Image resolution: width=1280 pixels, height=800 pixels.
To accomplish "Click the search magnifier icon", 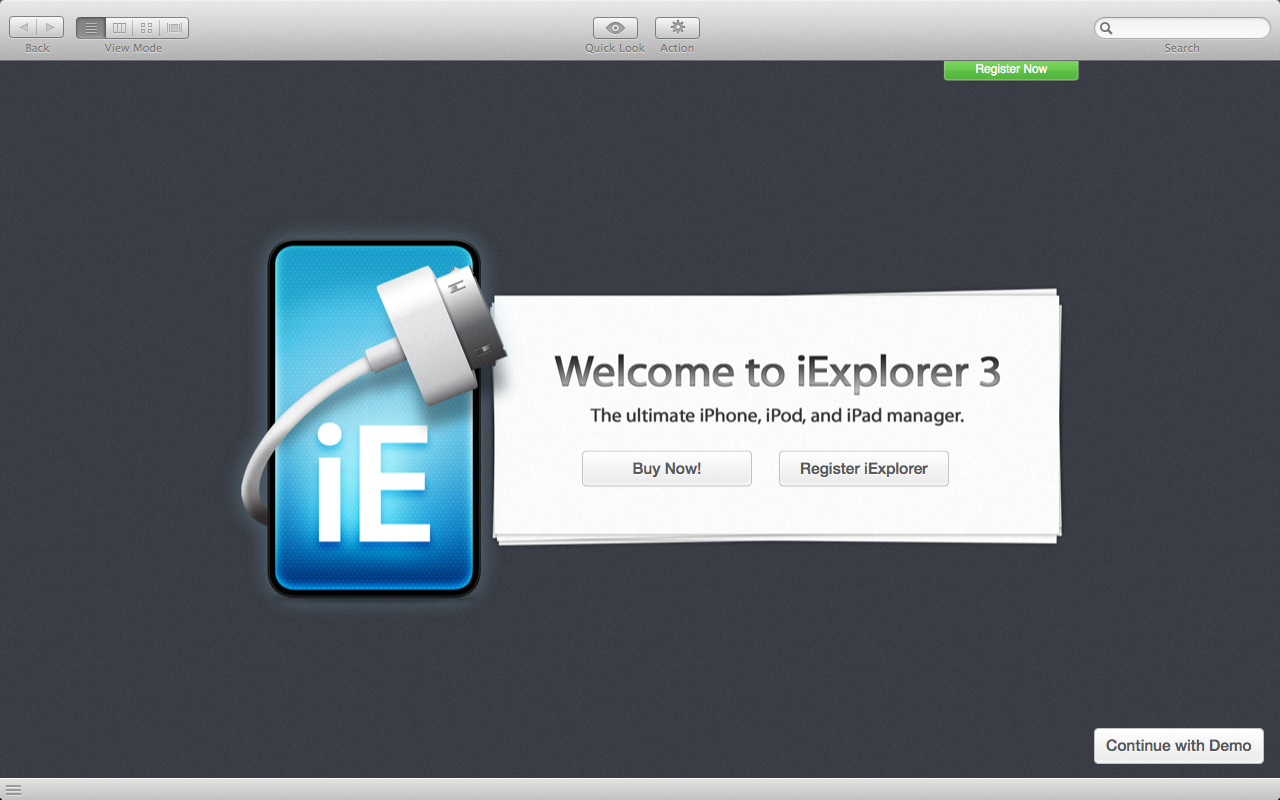I will [1106, 28].
